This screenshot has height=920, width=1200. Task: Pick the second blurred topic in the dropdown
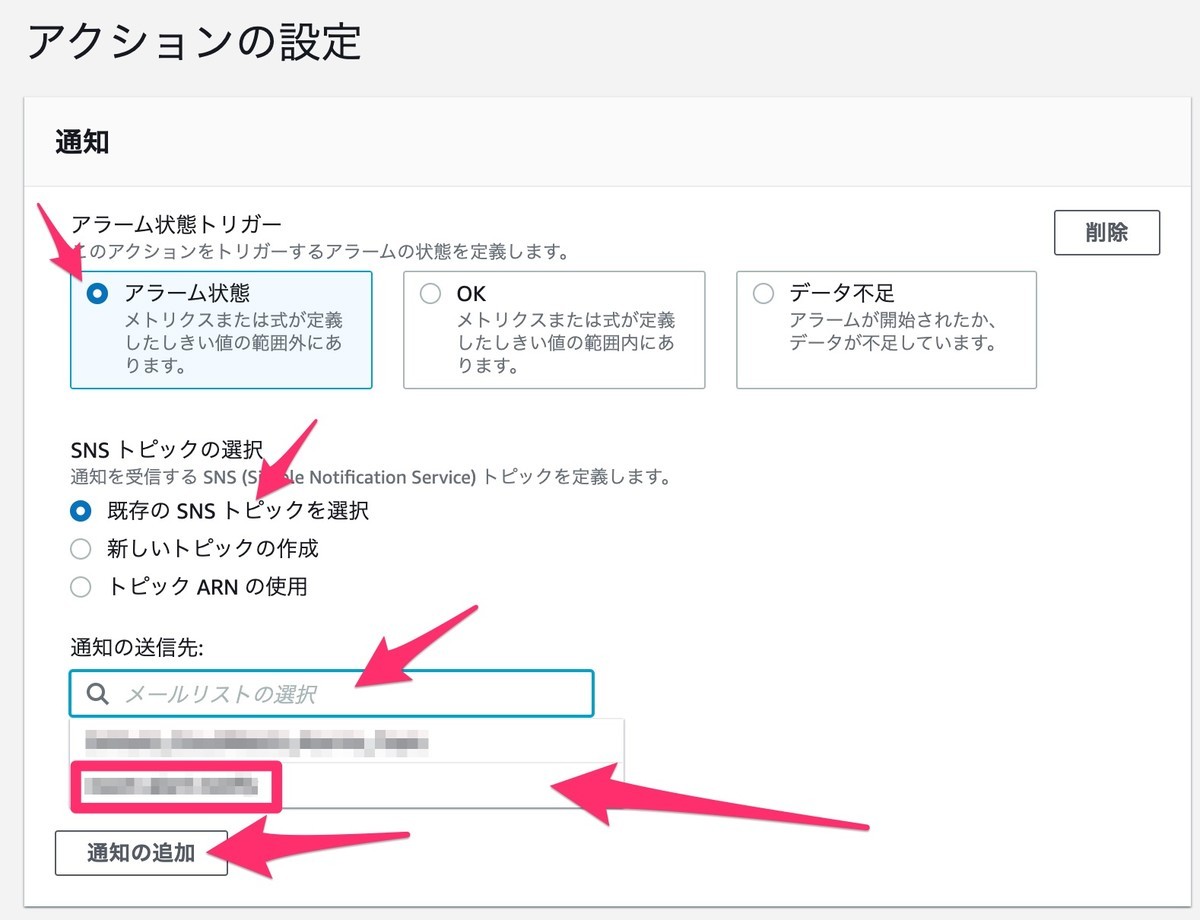click(347, 786)
